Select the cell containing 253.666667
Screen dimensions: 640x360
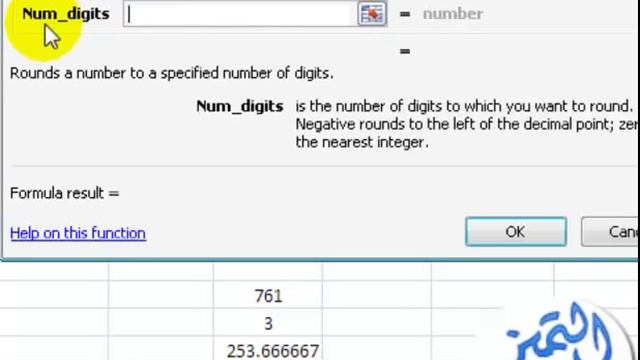(x=268, y=349)
